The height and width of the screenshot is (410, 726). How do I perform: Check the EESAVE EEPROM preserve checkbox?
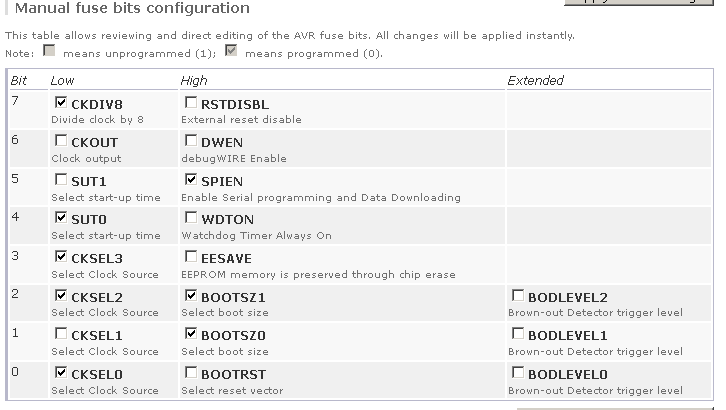pos(191,257)
